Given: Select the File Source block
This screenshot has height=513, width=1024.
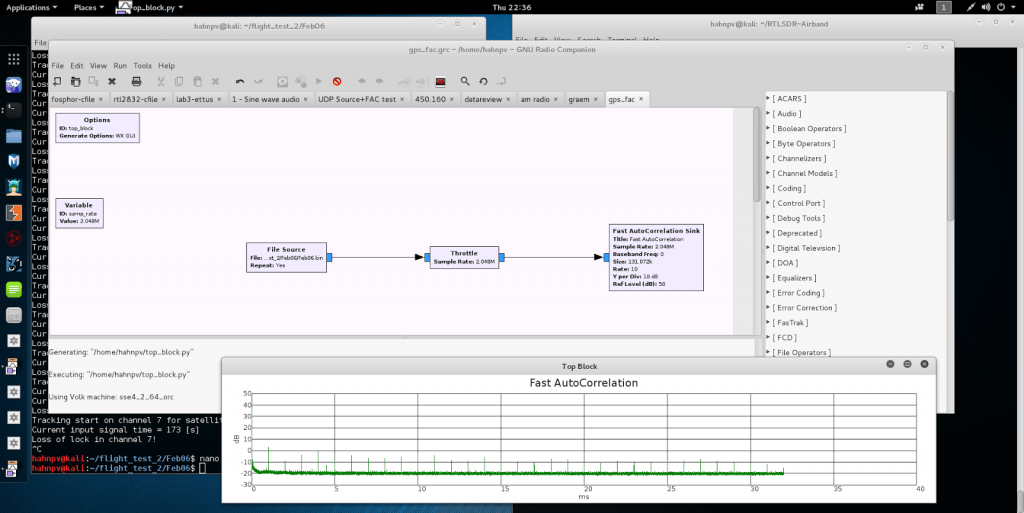Looking at the screenshot, I should tap(286, 257).
